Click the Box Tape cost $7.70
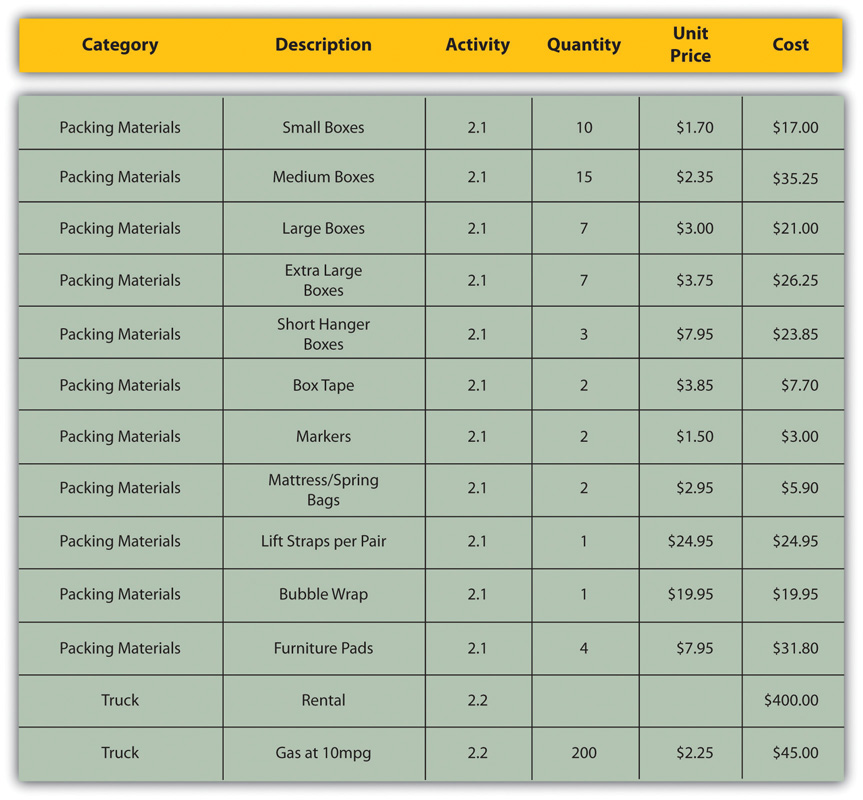 [800, 385]
